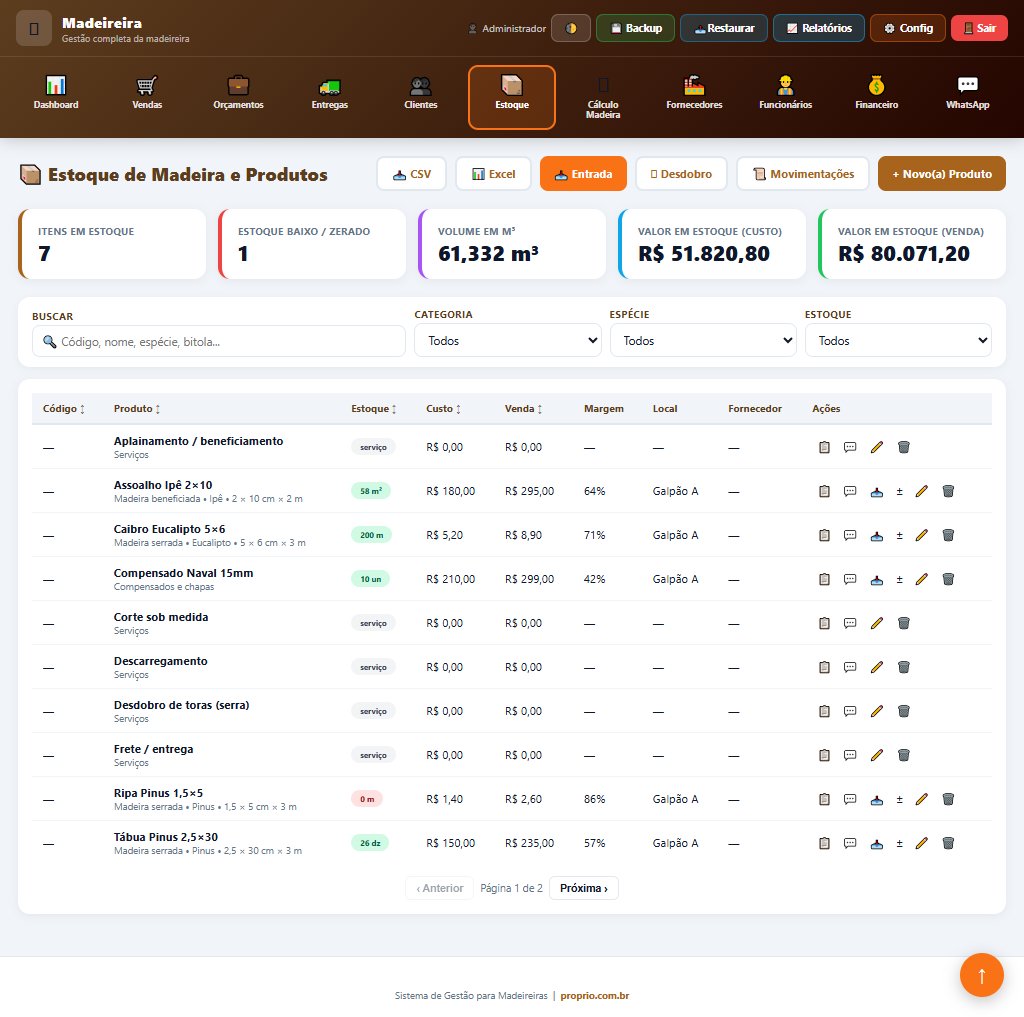1024x1017 pixels.
Task: Click the Restaurar button
Action: click(x=724, y=28)
